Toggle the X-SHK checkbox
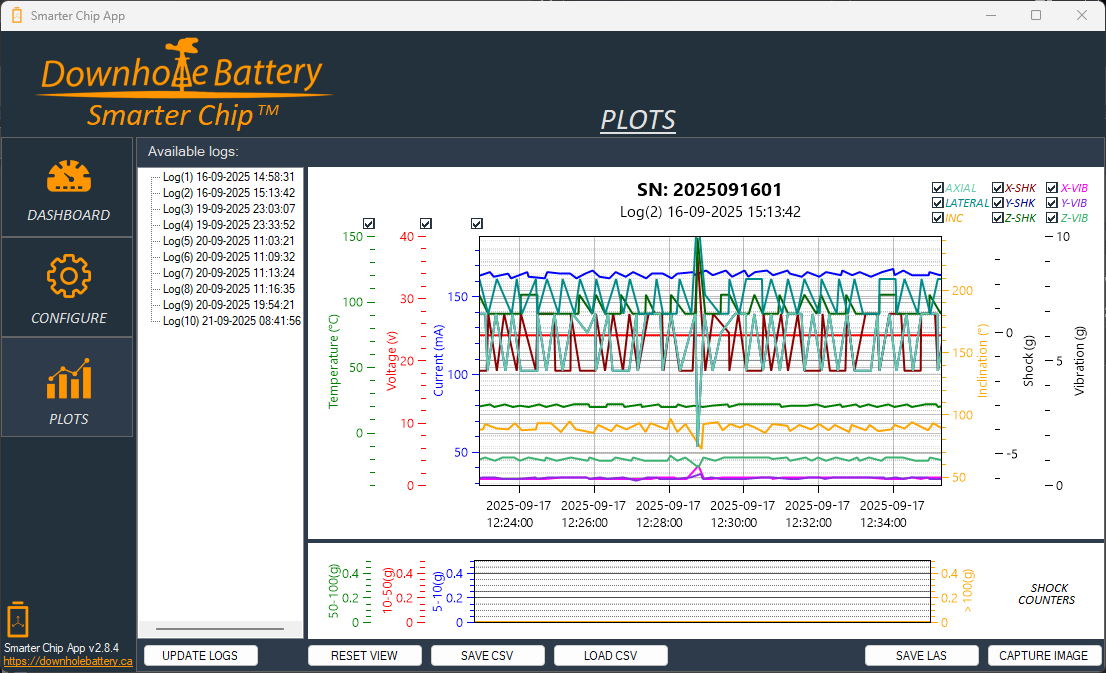This screenshot has height=673, width=1106. (997, 187)
